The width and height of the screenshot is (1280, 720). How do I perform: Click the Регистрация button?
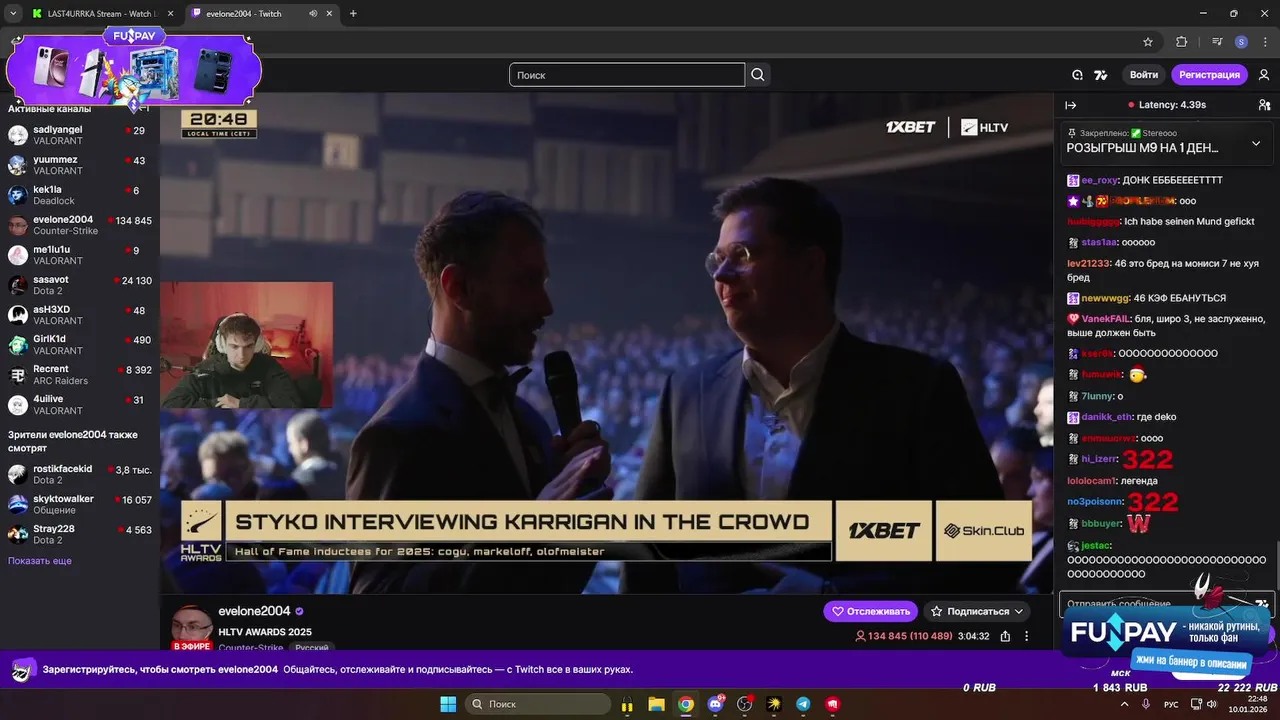[x=1209, y=75]
